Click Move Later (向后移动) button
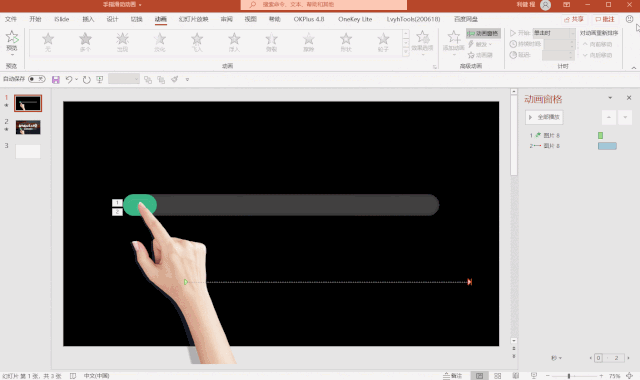This screenshot has height=380, width=640. click(x=597, y=55)
